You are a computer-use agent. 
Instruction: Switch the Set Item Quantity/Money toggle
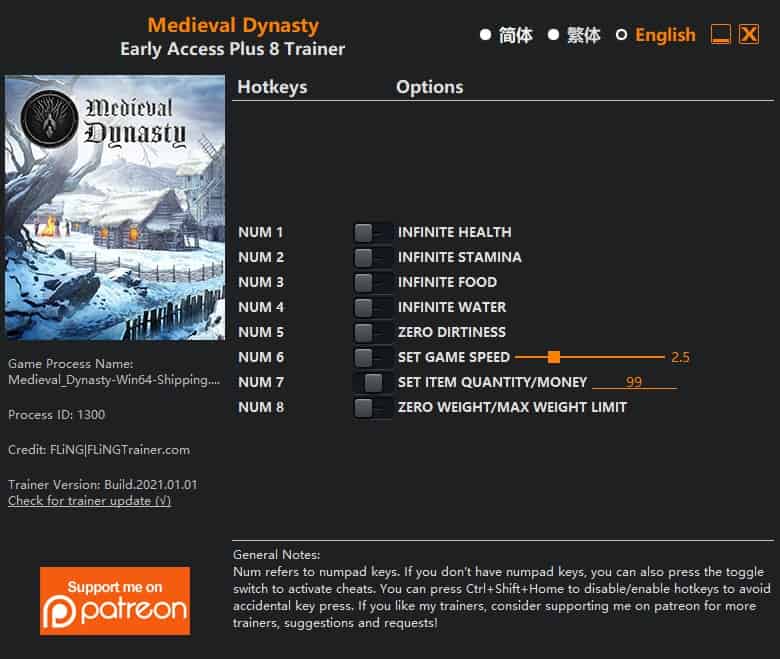(372, 382)
